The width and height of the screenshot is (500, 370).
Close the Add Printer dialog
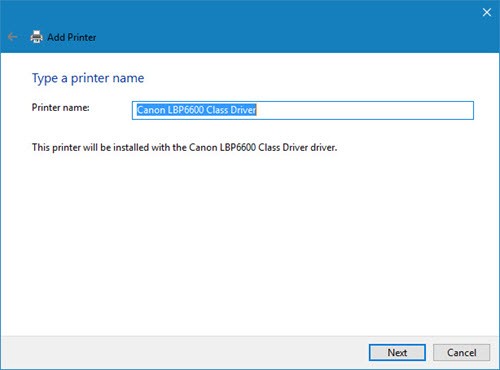coord(487,13)
